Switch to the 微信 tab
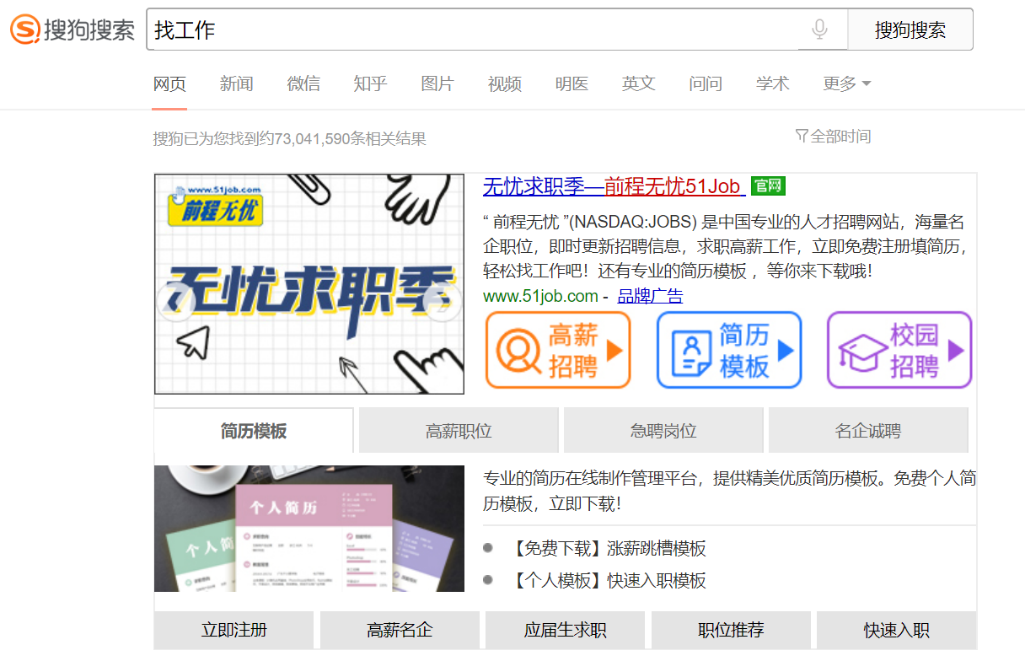1025x661 pixels. (303, 84)
